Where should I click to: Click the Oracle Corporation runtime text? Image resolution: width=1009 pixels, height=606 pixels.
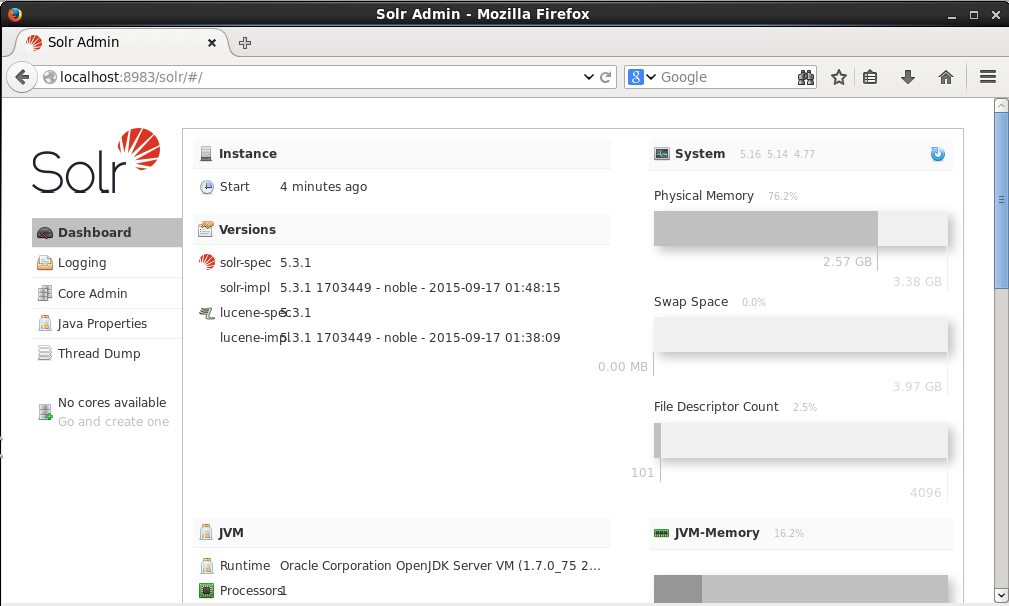(x=440, y=565)
